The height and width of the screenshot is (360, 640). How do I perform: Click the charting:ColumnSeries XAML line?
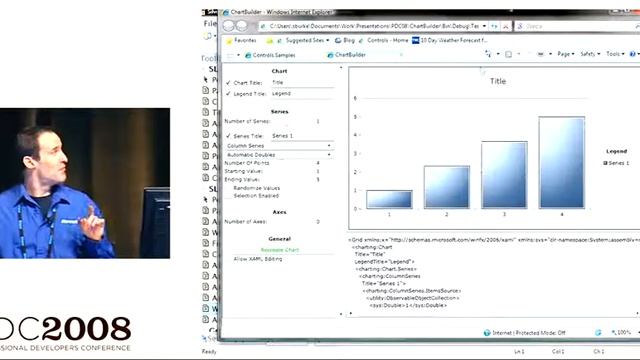[x=389, y=276]
